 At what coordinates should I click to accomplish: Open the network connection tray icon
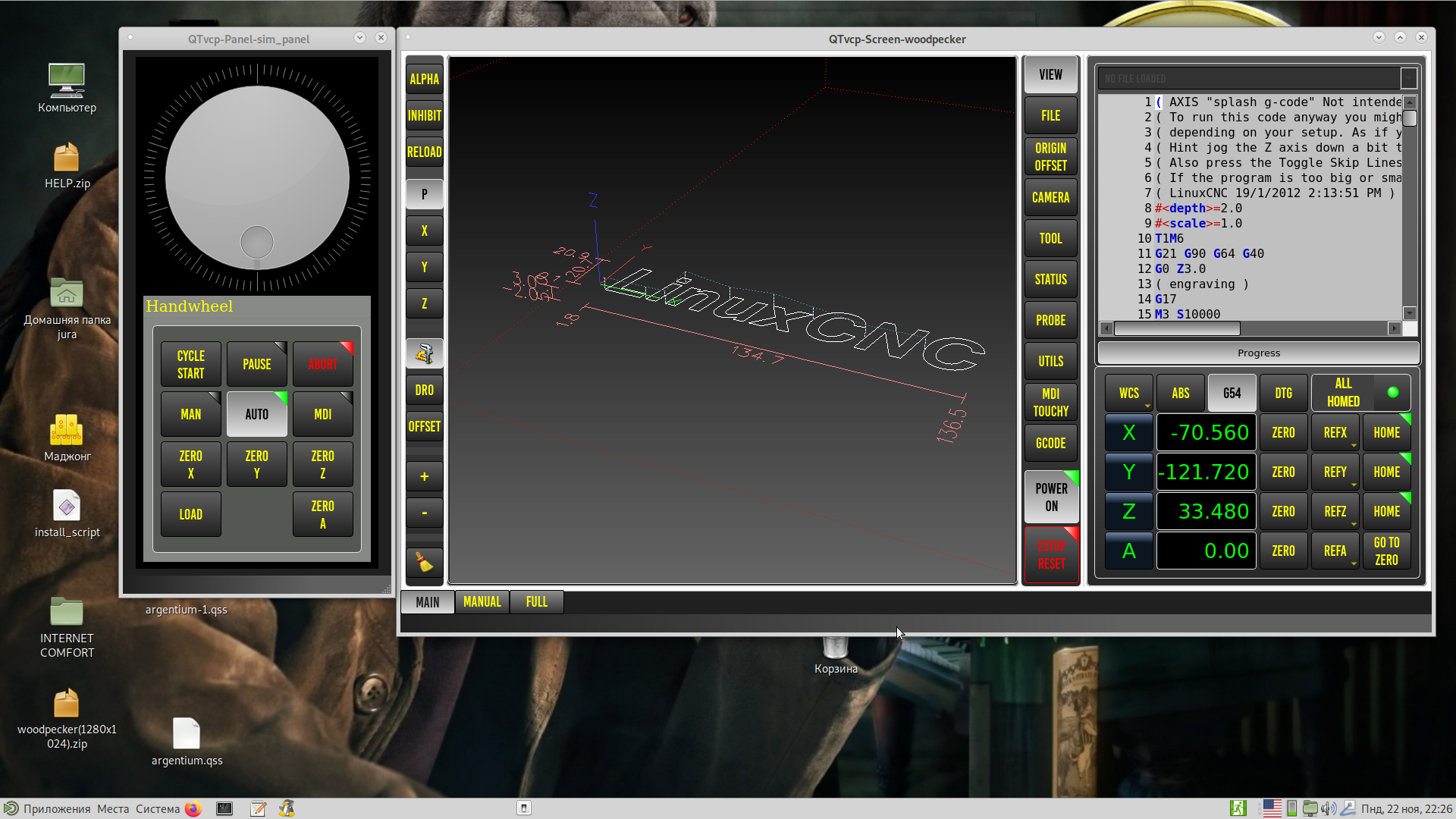(1348, 808)
